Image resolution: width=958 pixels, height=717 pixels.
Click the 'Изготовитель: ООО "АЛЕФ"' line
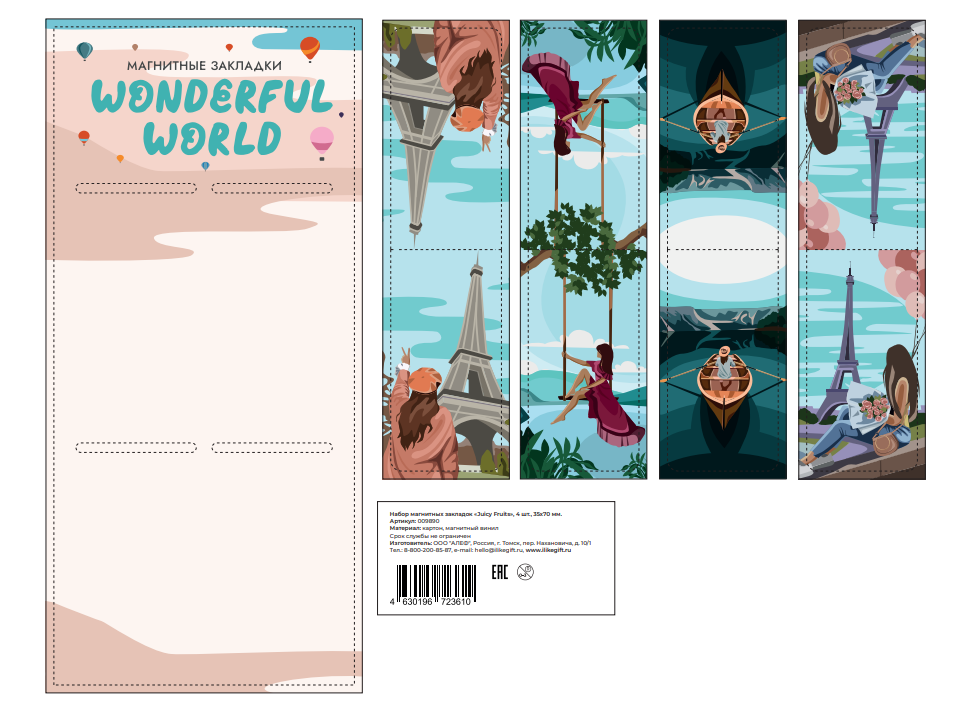click(490, 542)
